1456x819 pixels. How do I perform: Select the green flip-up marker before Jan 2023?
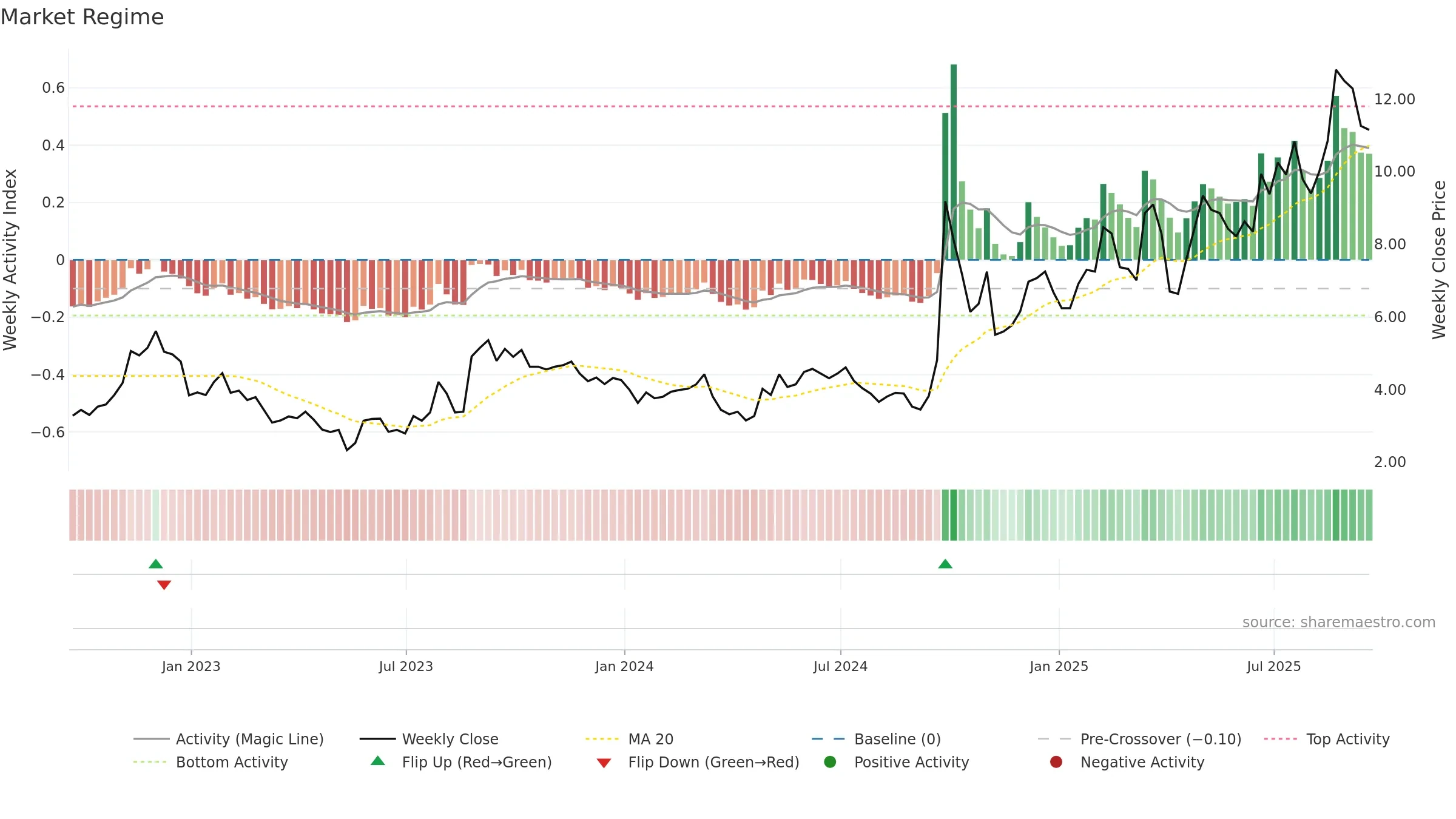156,564
